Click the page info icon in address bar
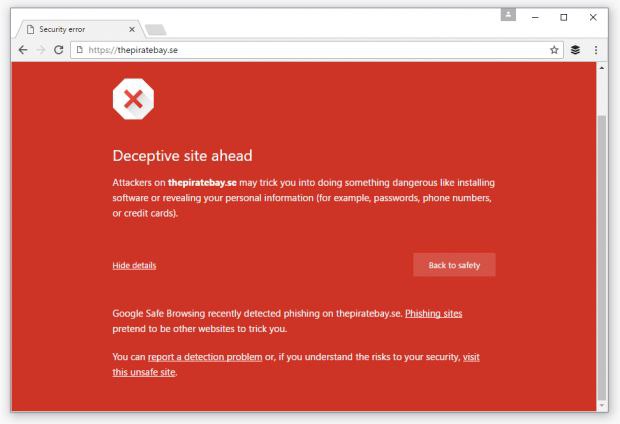This screenshot has width=620, height=424. click(x=79, y=50)
